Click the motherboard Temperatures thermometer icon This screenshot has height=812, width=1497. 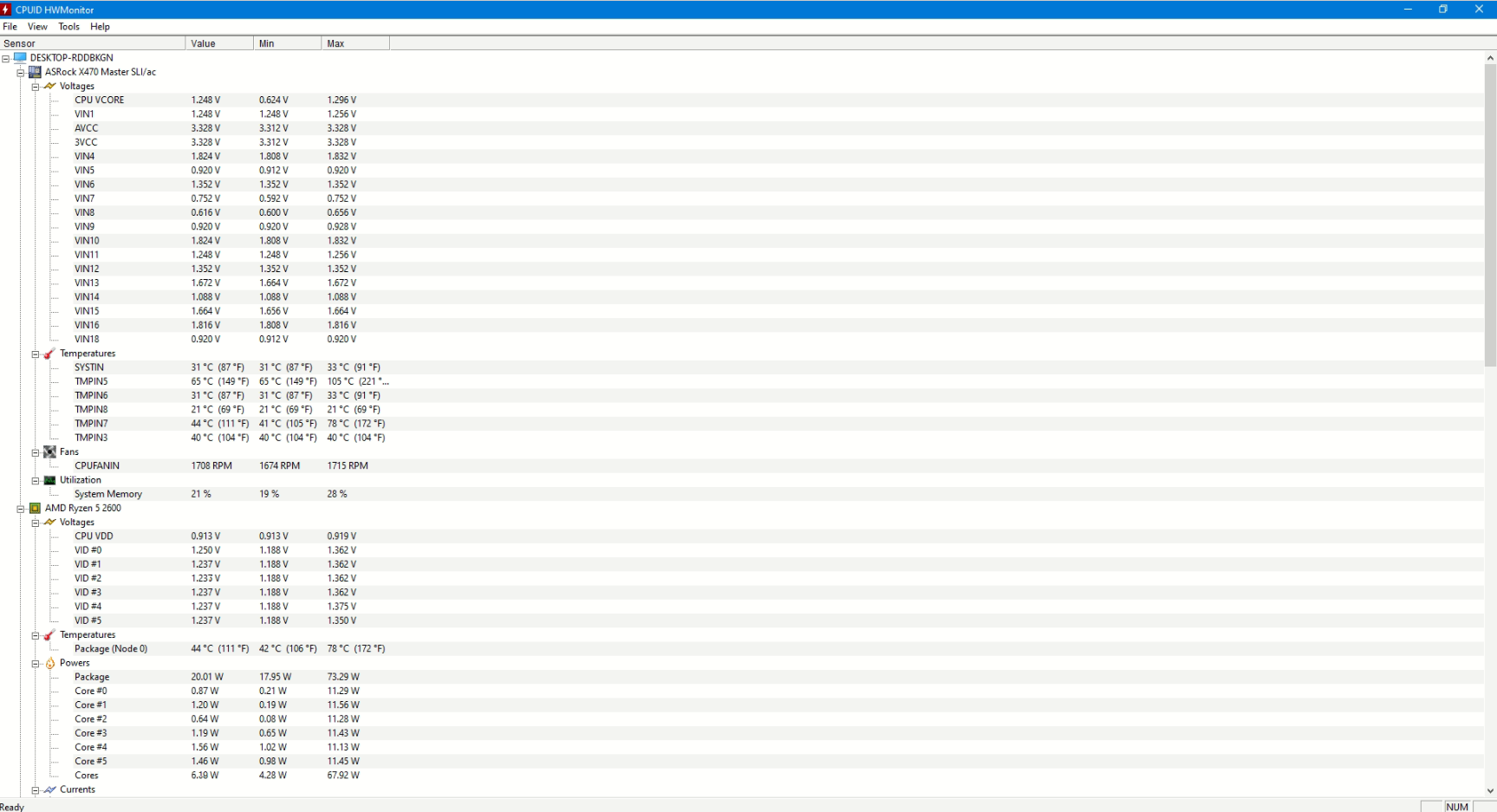coord(49,354)
